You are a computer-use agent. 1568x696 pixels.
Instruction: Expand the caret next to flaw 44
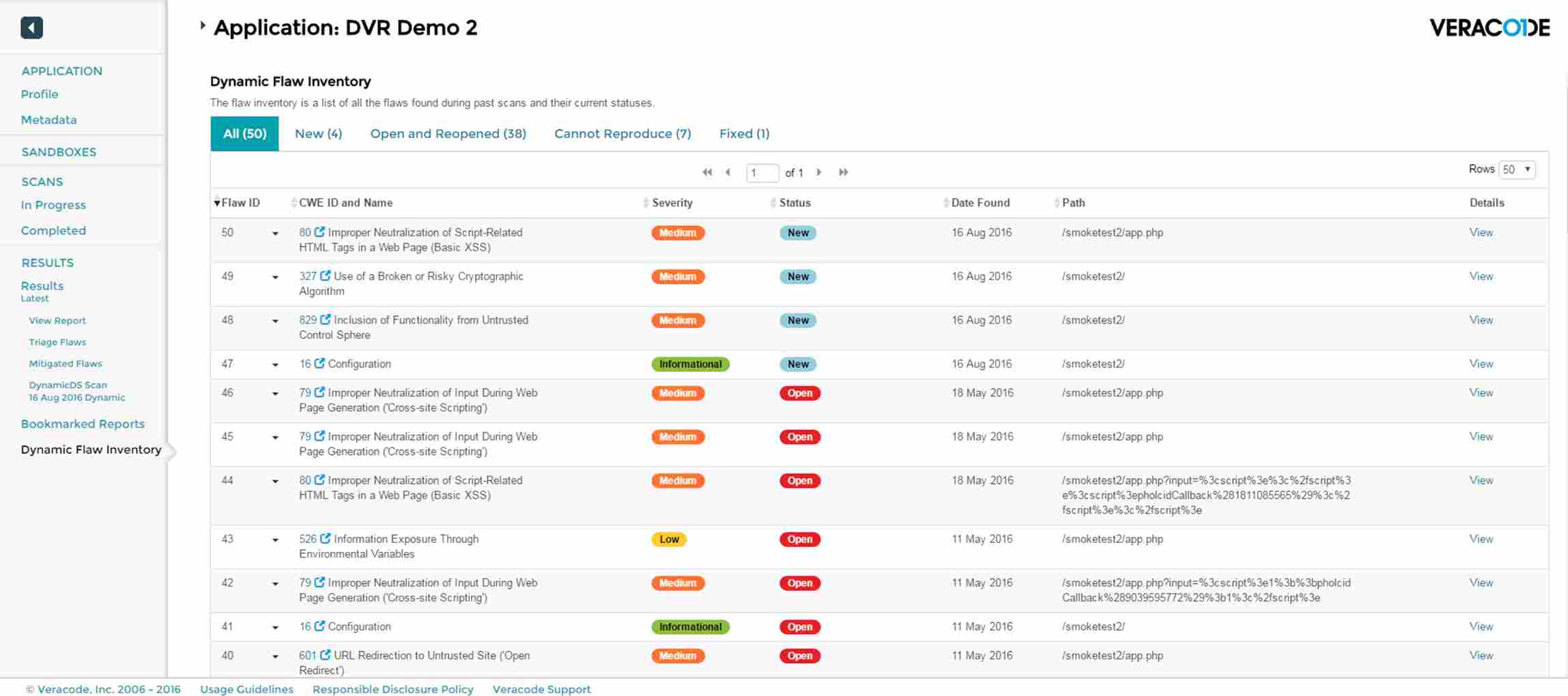click(x=275, y=481)
